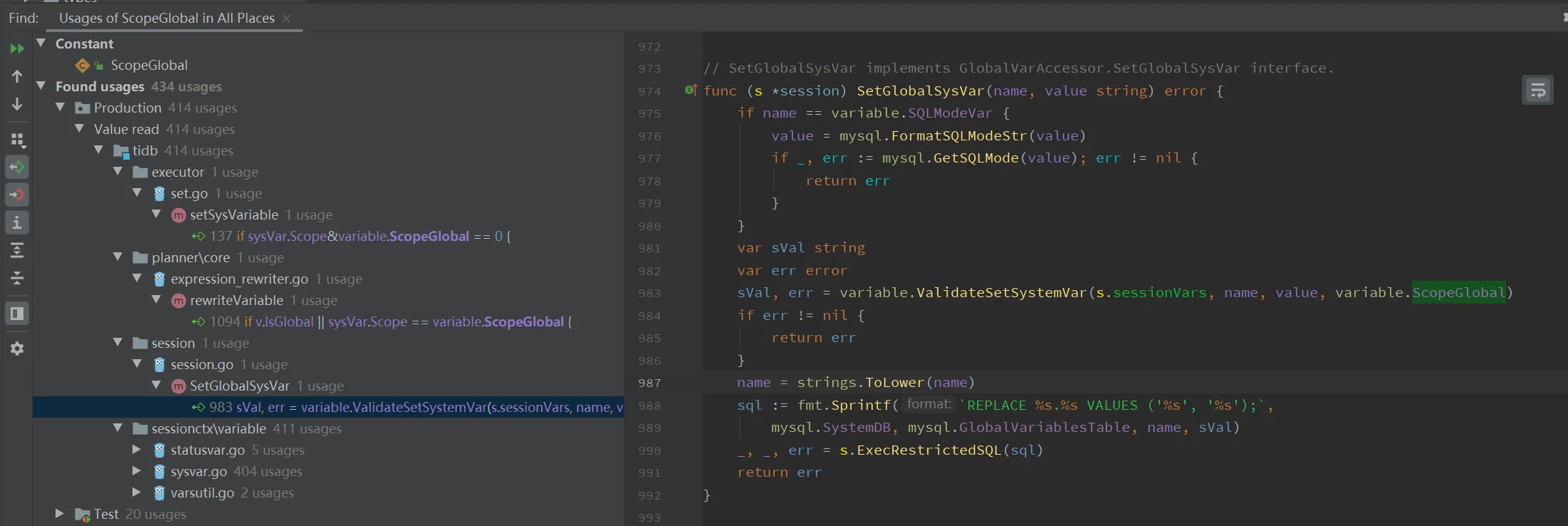This screenshot has width=1568, height=526.
Task: Select line 1094 usage in rewriteVariable
Action: click(390, 321)
